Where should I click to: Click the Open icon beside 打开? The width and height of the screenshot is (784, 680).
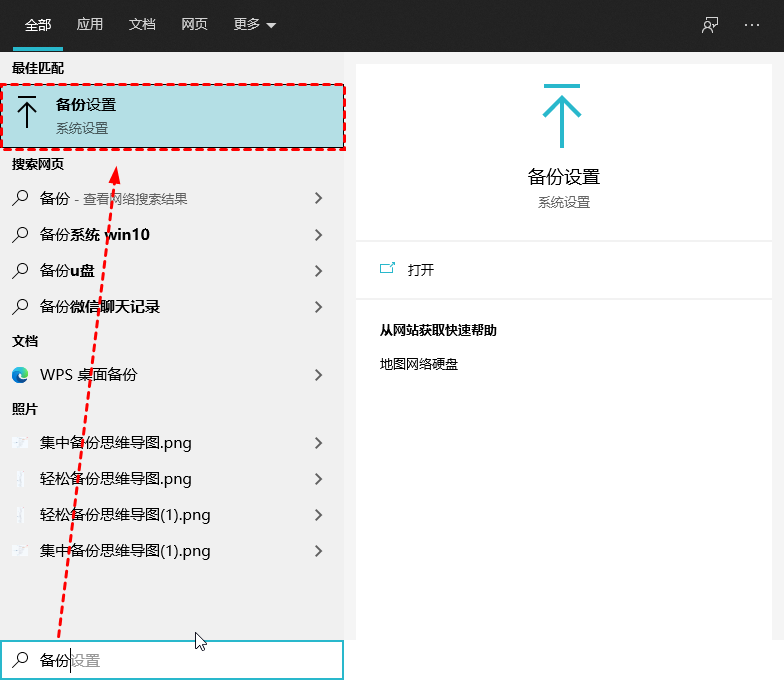pos(388,269)
